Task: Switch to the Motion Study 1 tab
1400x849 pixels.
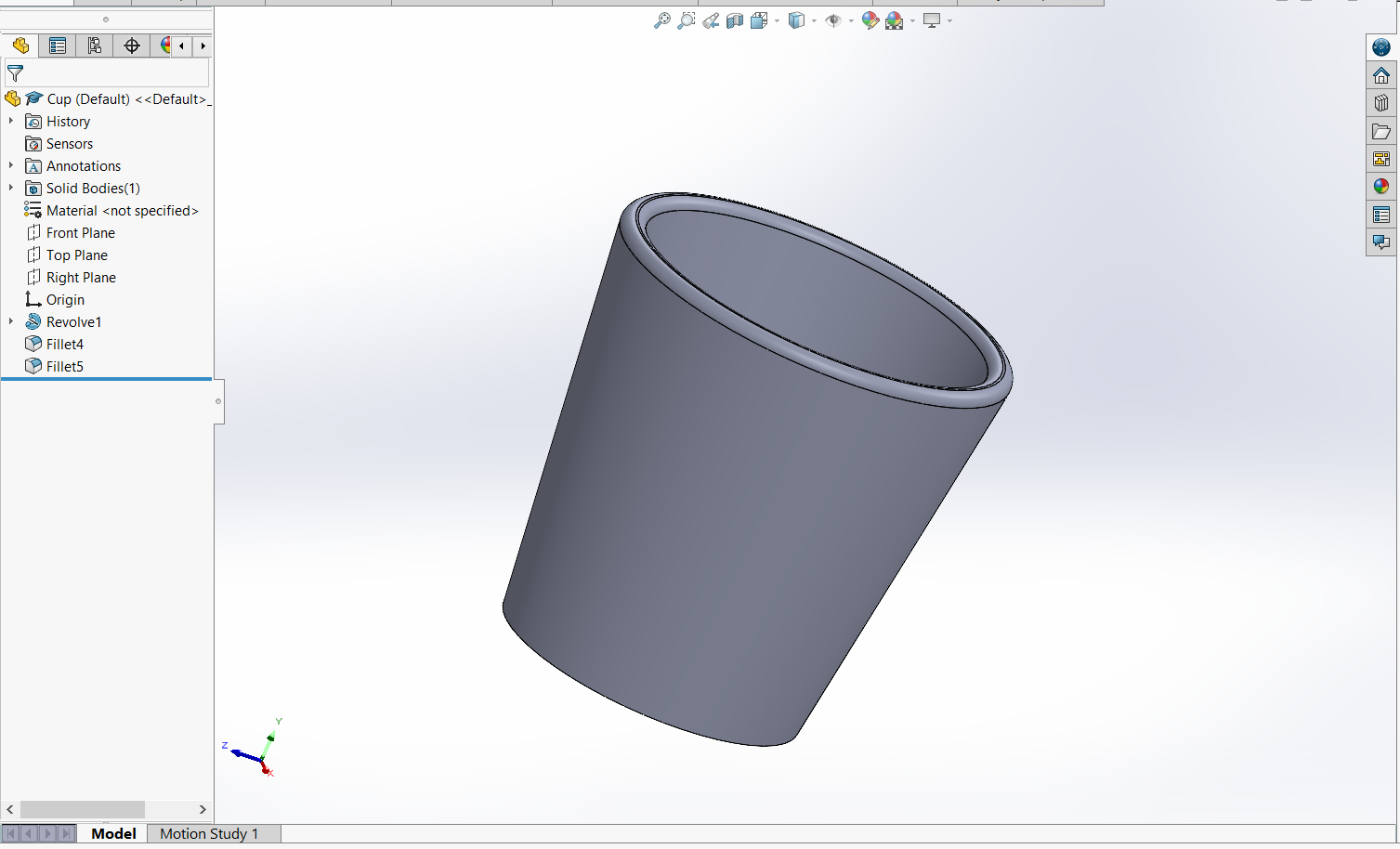Action: pyautogui.click(x=209, y=833)
